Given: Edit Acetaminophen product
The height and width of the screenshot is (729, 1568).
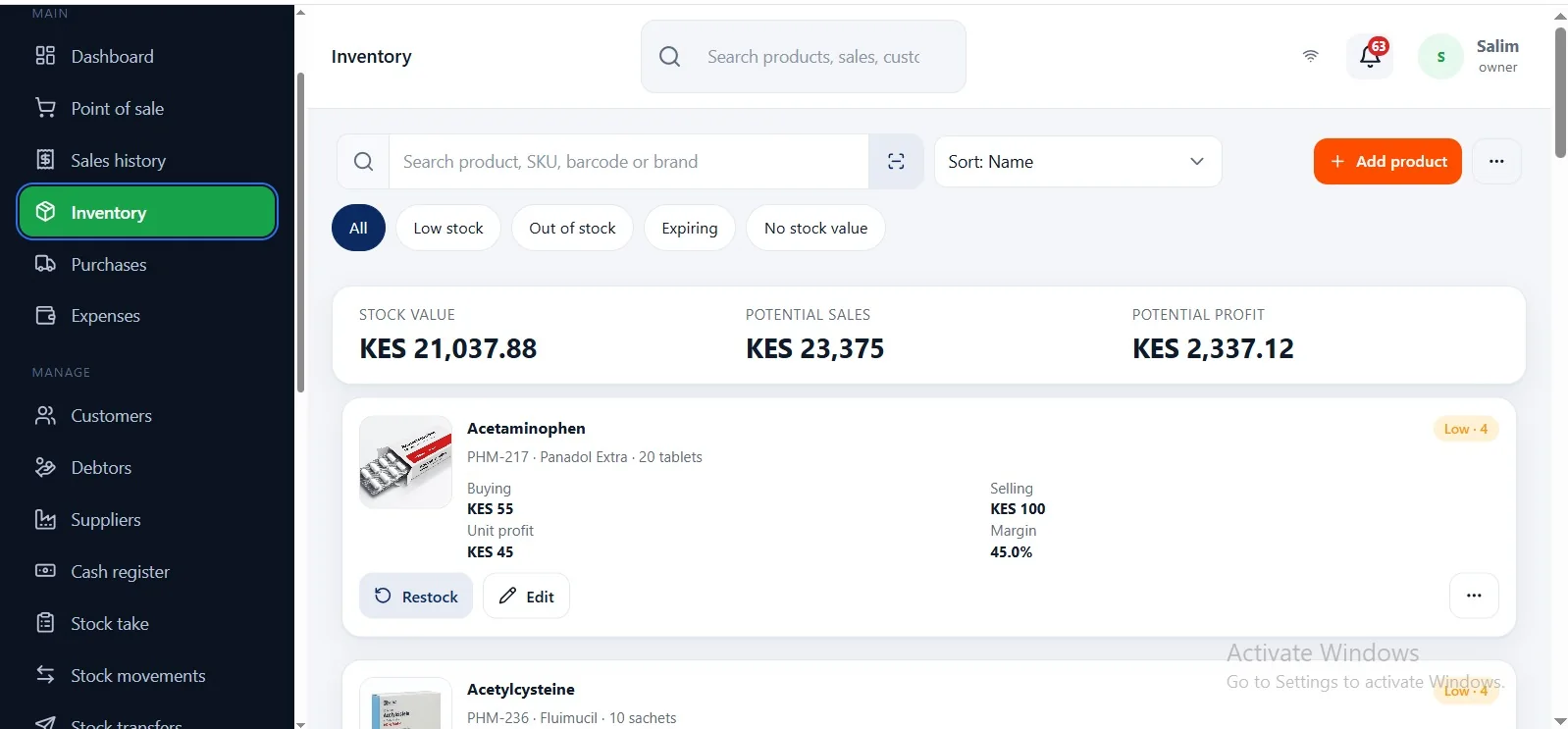Looking at the screenshot, I should 526,596.
